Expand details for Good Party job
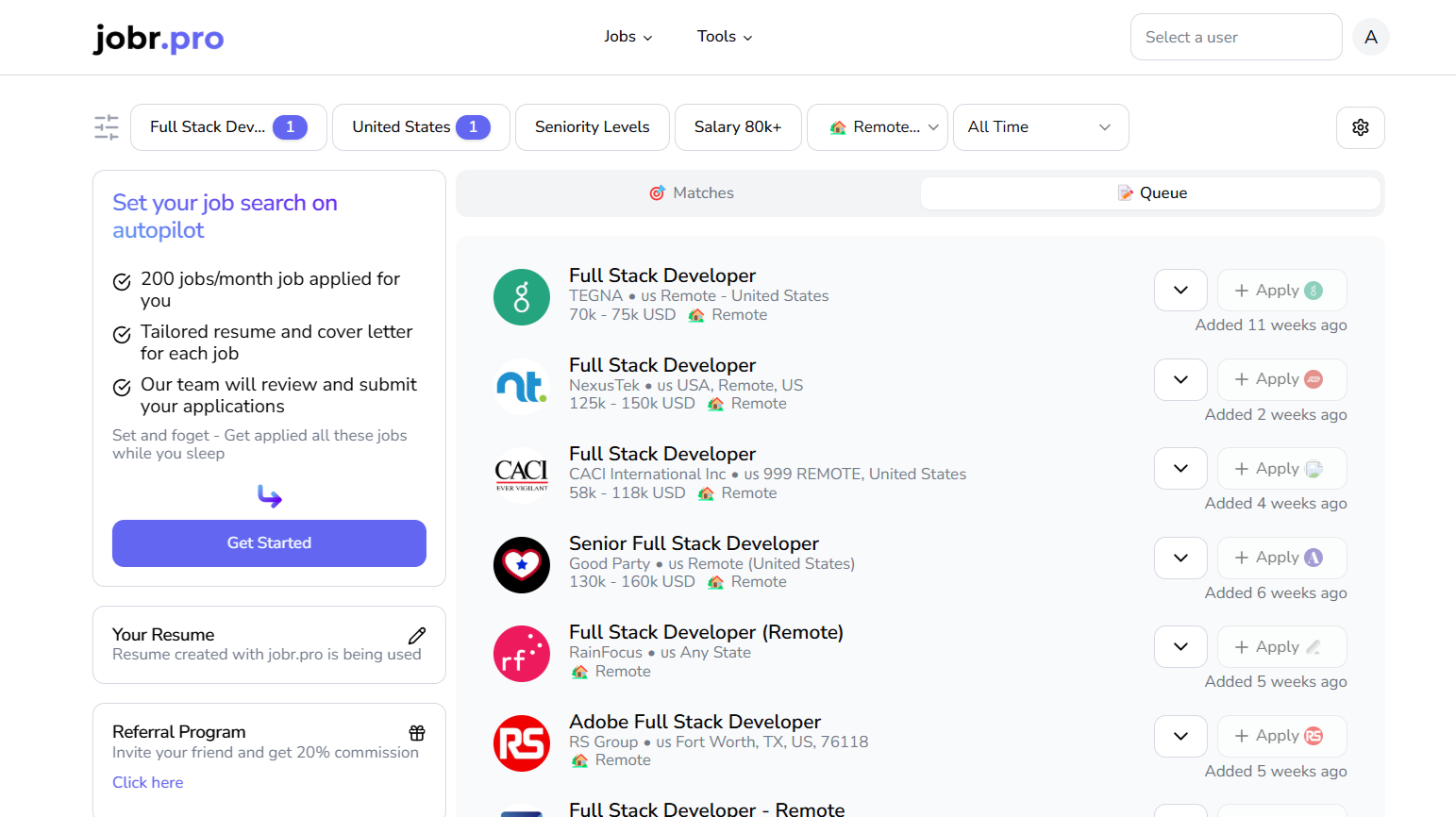The height and width of the screenshot is (817, 1456). coord(1180,558)
